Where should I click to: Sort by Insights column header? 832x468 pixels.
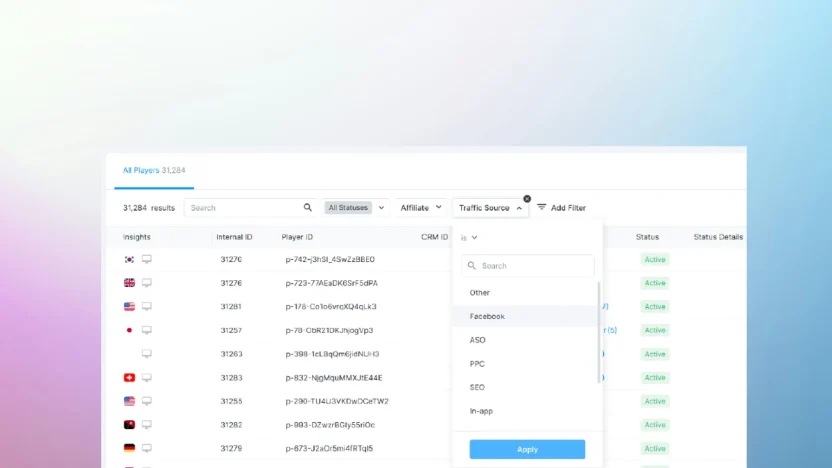pyautogui.click(x=136, y=237)
